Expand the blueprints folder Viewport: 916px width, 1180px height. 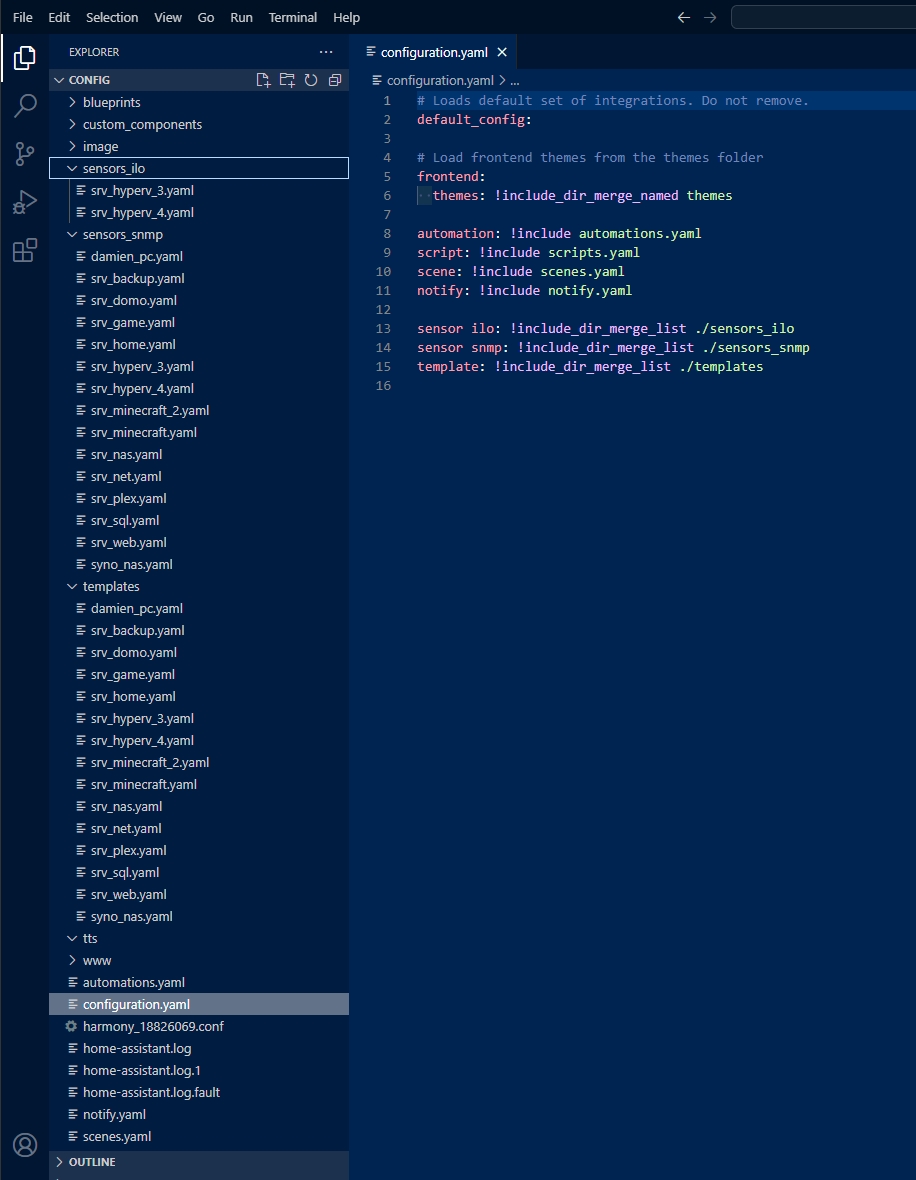click(111, 102)
